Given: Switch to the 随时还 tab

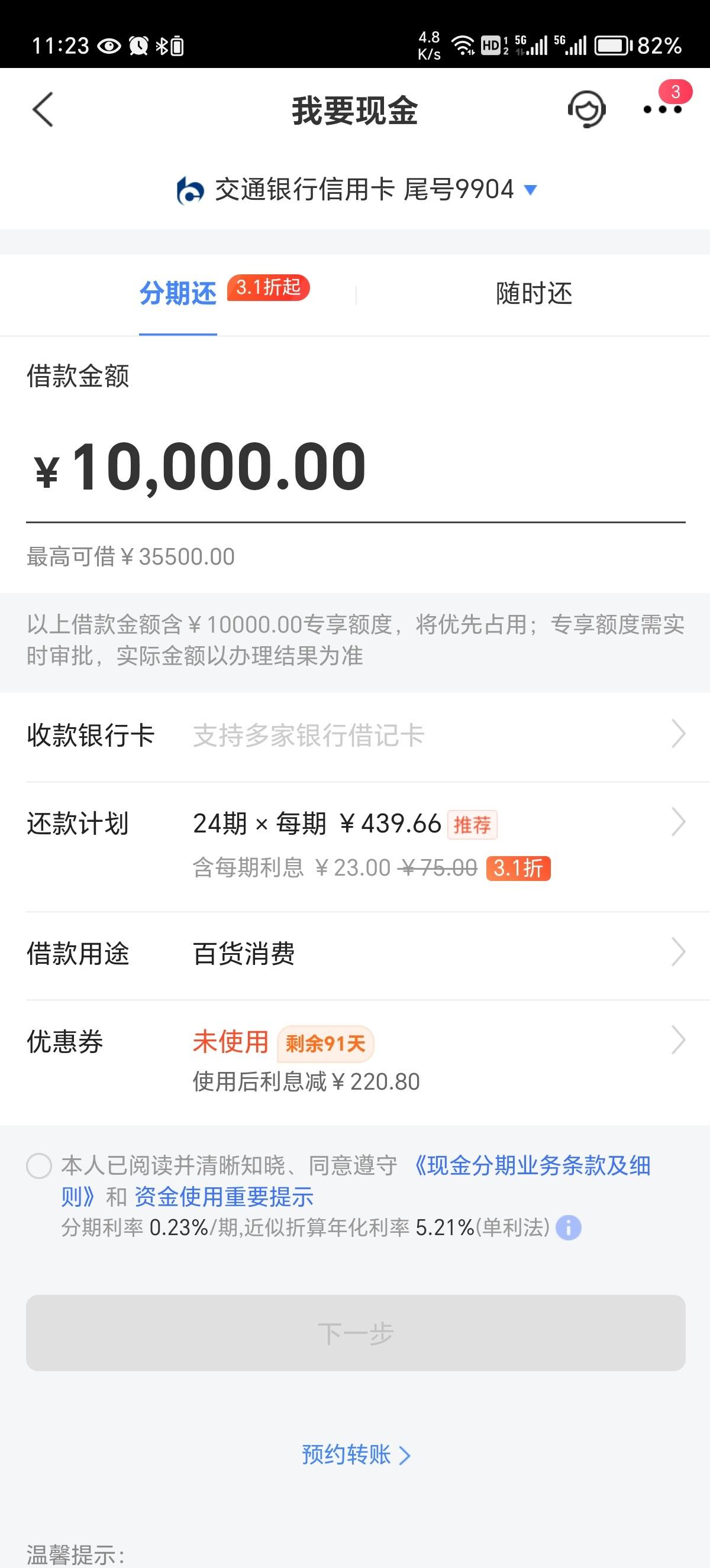Looking at the screenshot, I should coord(534,293).
